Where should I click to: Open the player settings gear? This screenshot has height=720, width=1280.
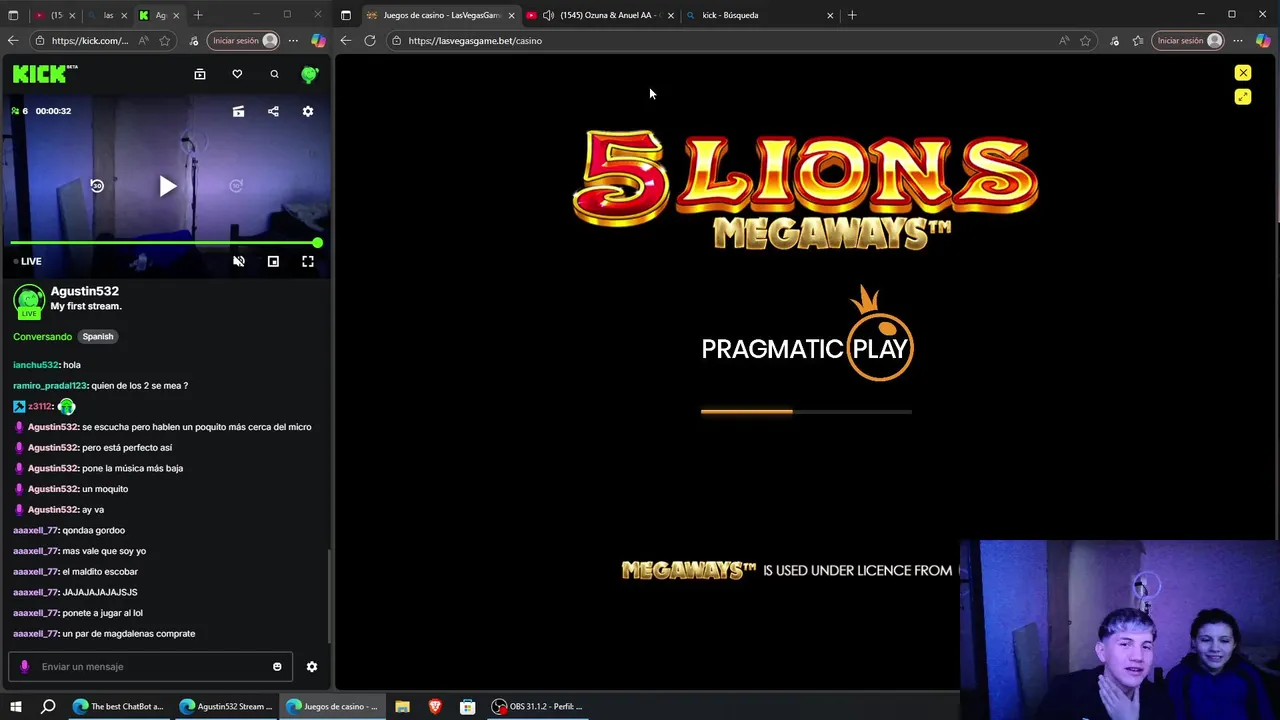click(x=308, y=111)
